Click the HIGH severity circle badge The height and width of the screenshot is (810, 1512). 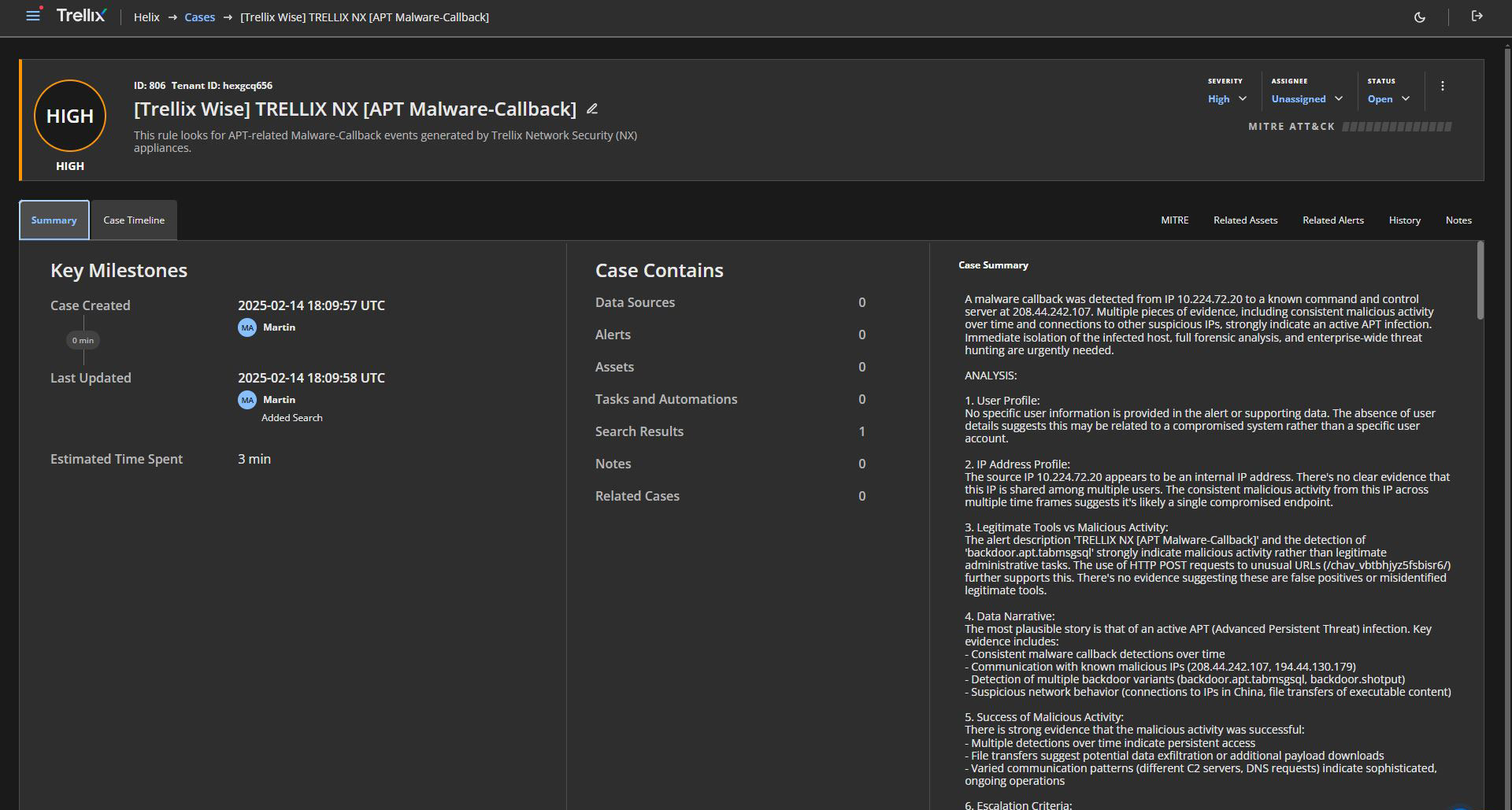[x=70, y=116]
